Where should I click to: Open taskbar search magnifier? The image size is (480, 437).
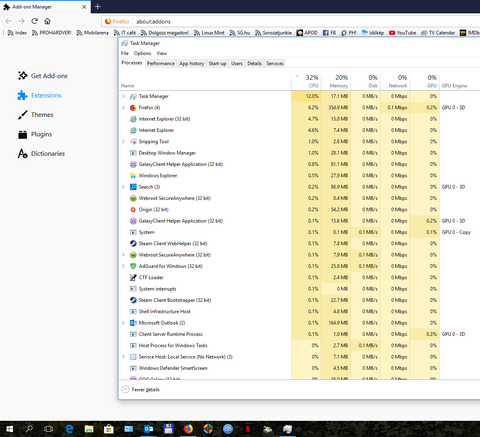click(29, 429)
